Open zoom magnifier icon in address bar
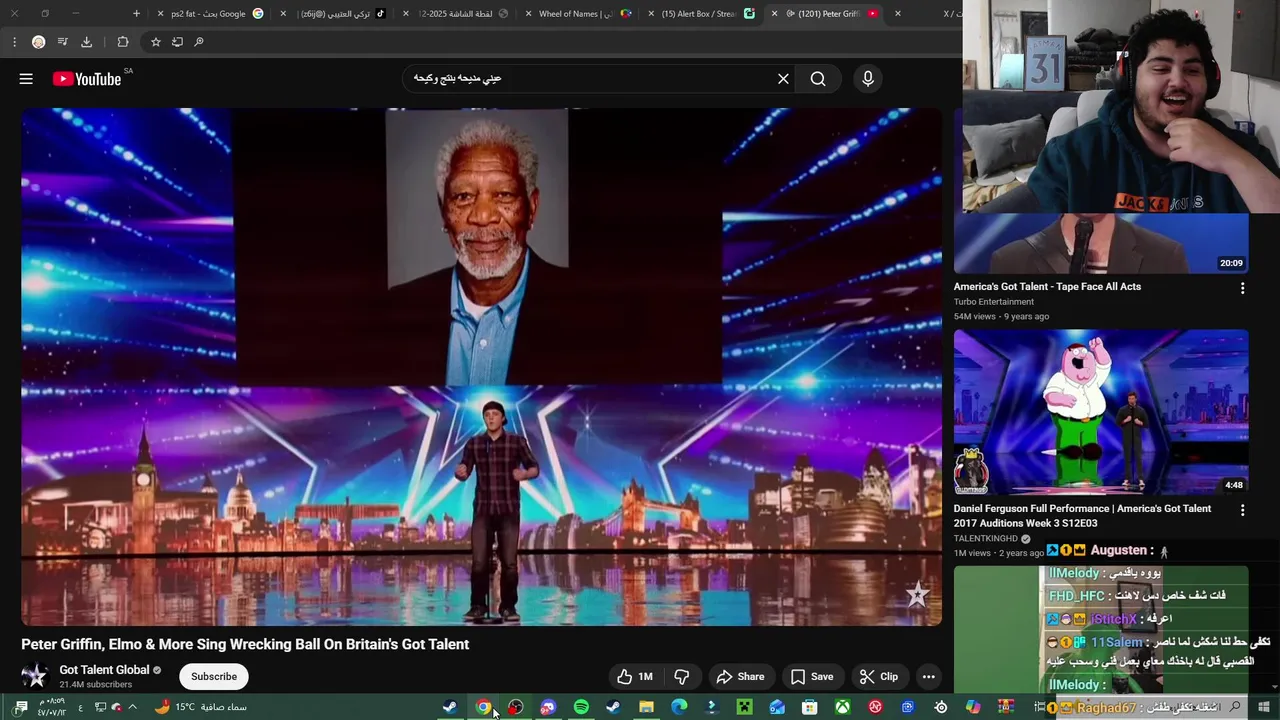 [x=199, y=42]
